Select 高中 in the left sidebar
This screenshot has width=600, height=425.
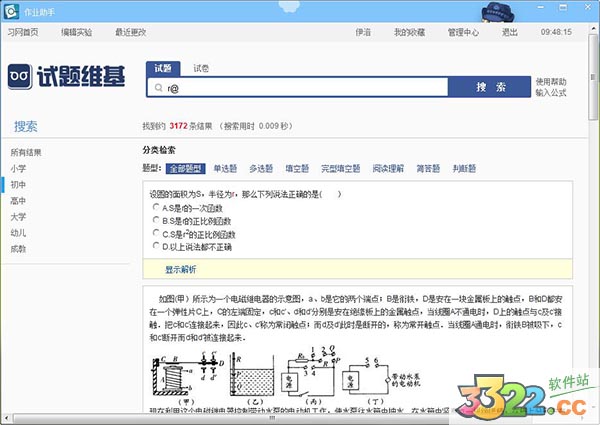click(18, 201)
